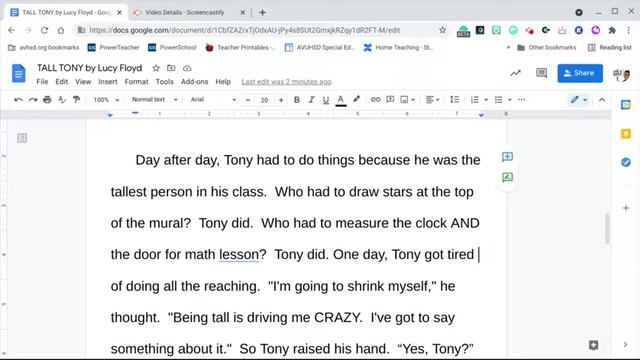Image resolution: width=640 pixels, height=360 pixels.
Task: Check document cloud save status icon
Action: pos(187,68)
